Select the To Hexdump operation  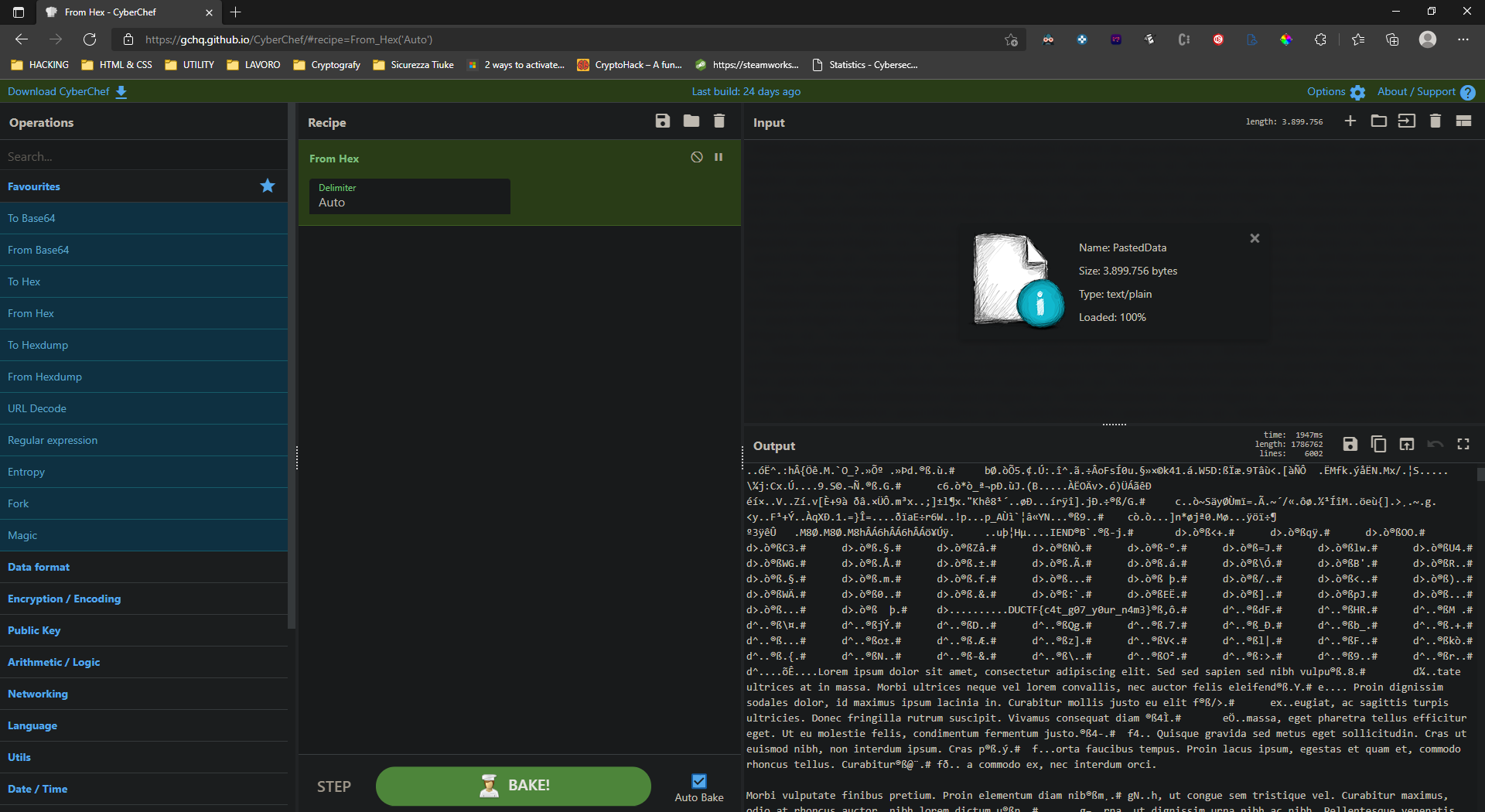click(144, 345)
